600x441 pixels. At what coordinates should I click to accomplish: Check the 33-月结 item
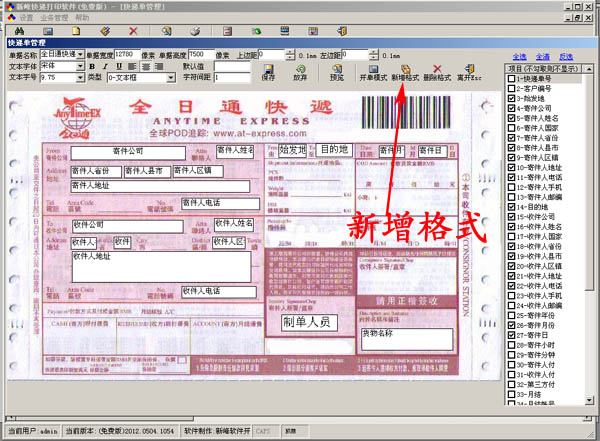point(511,394)
